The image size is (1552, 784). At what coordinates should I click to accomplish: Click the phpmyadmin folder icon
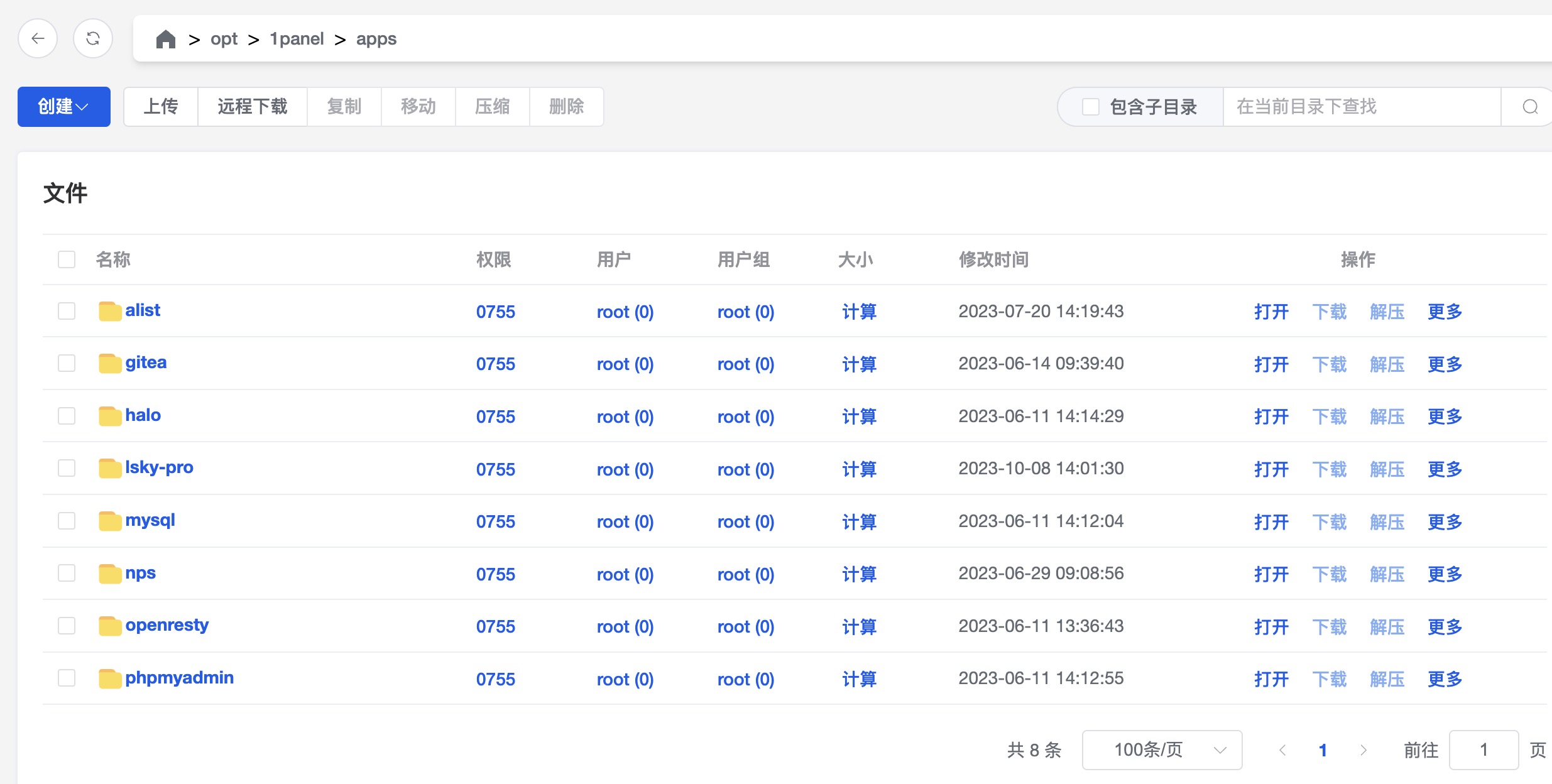(x=110, y=678)
